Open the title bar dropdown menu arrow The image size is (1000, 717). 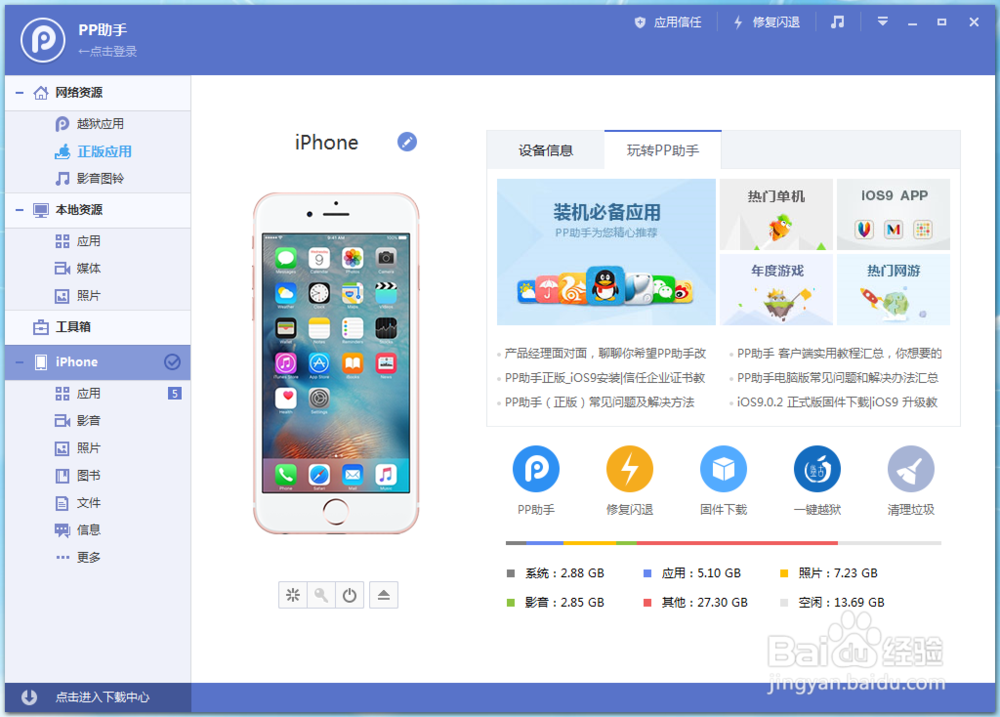[883, 22]
